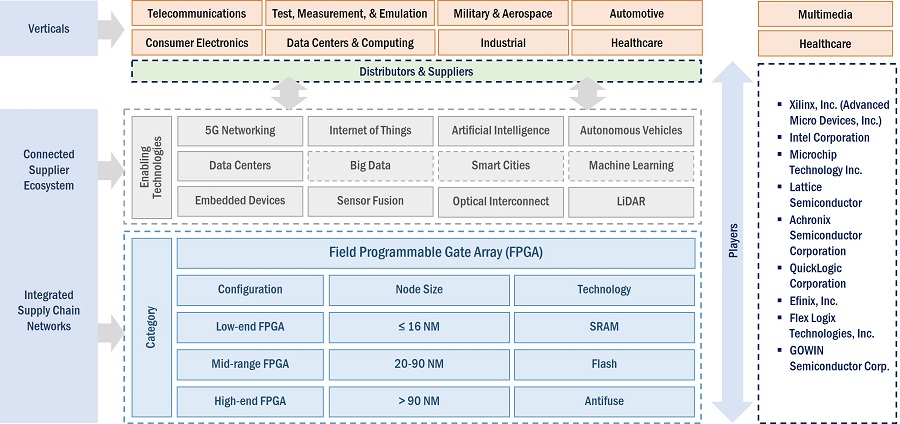This screenshot has height=424, width=900.
Task: Select the Telecommunications vertical box
Action: pos(196,14)
